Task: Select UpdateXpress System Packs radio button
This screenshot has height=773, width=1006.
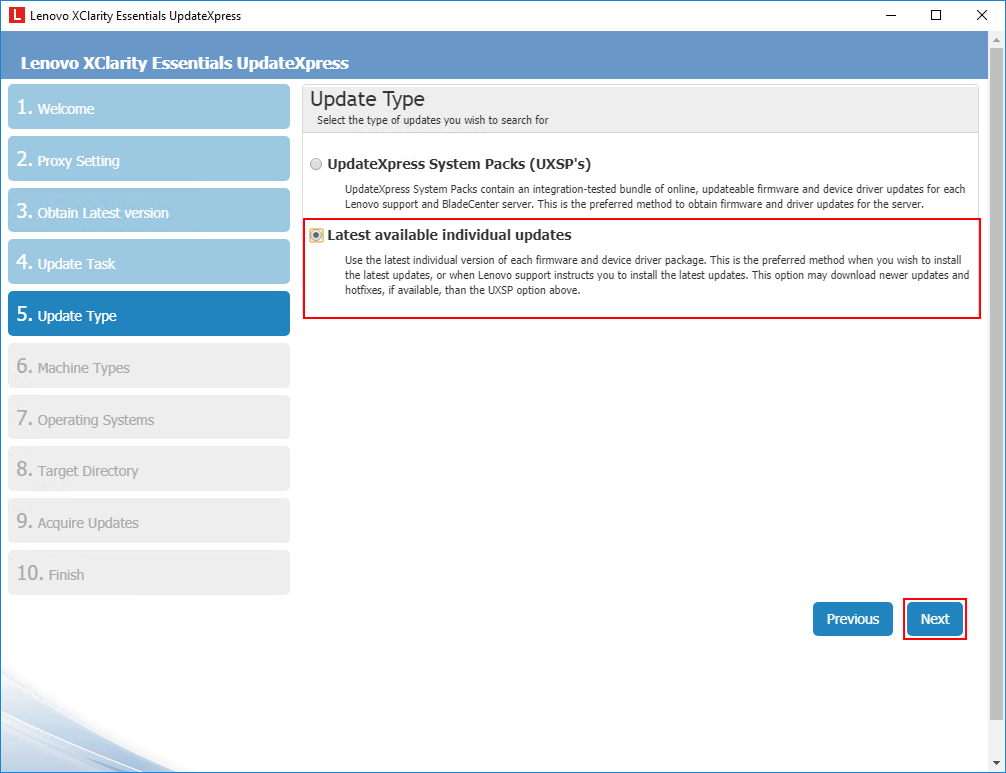Action: (316, 164)
